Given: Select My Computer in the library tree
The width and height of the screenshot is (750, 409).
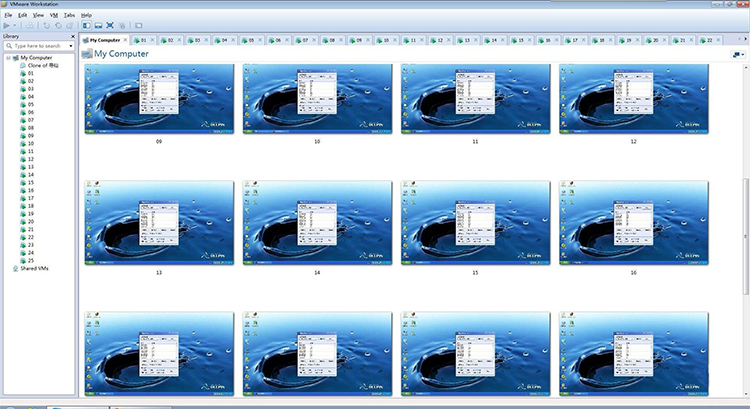Looking at the screenshot, I should (x=36, y=57).
